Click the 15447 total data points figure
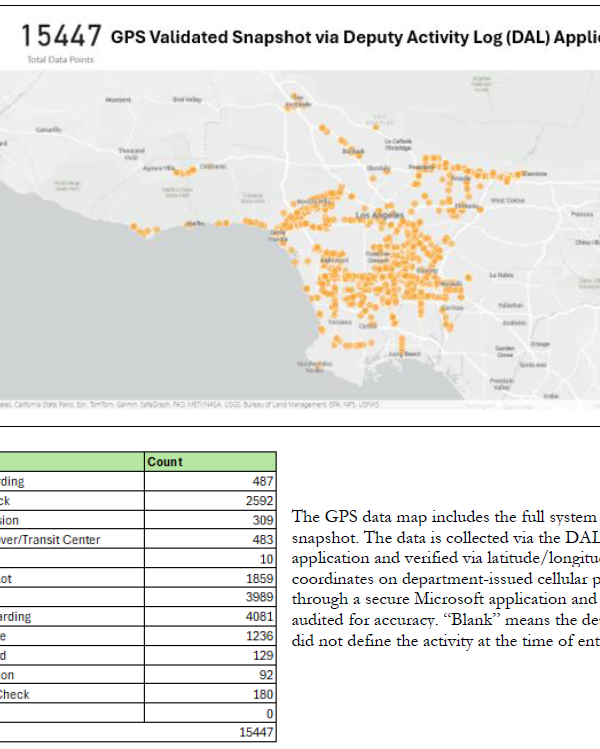The width and height of the screenshot is (600, 749). [x=61, y=37]
